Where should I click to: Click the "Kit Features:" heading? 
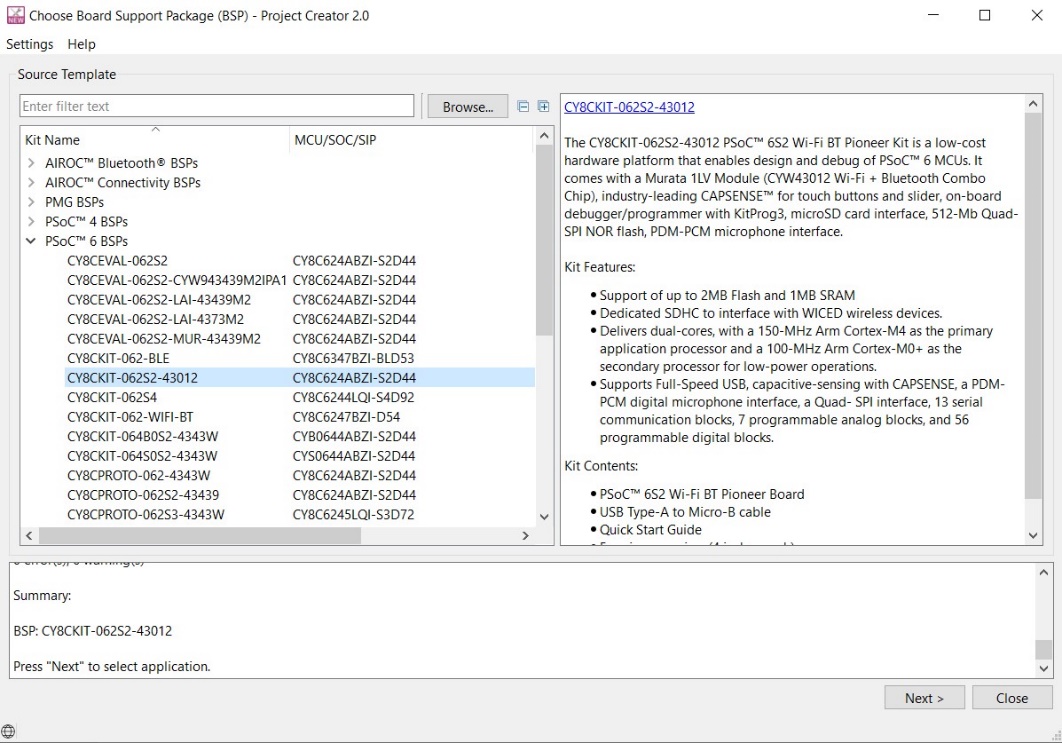[600, 268]
